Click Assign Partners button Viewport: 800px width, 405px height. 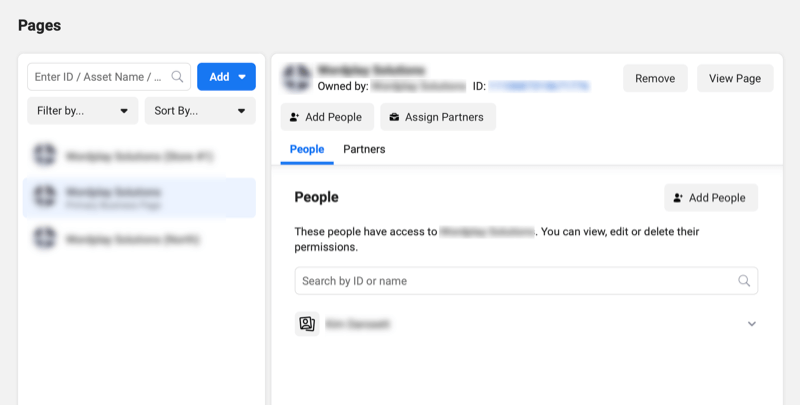pyautogui.click(x=438, y=117)
